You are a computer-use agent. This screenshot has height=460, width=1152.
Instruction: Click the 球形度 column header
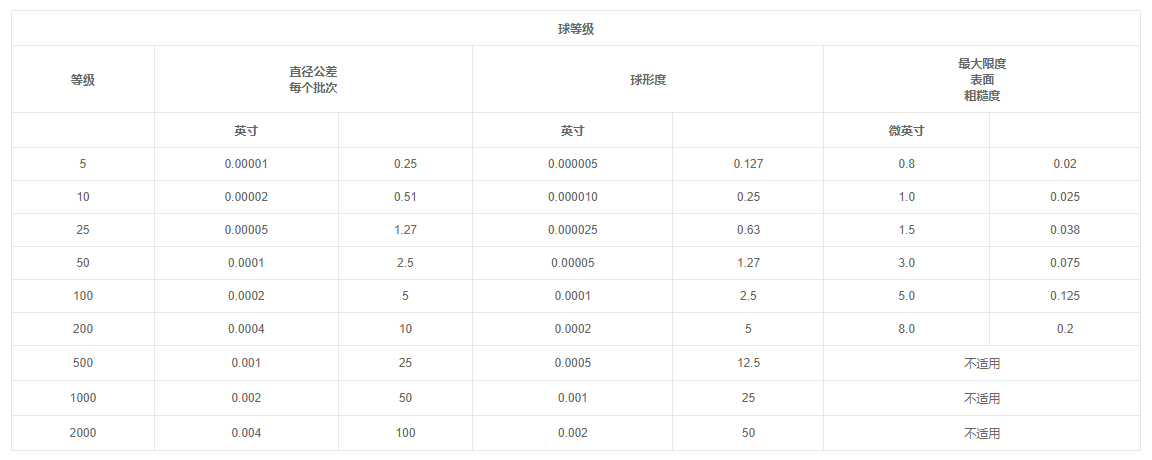click(648, 80)
